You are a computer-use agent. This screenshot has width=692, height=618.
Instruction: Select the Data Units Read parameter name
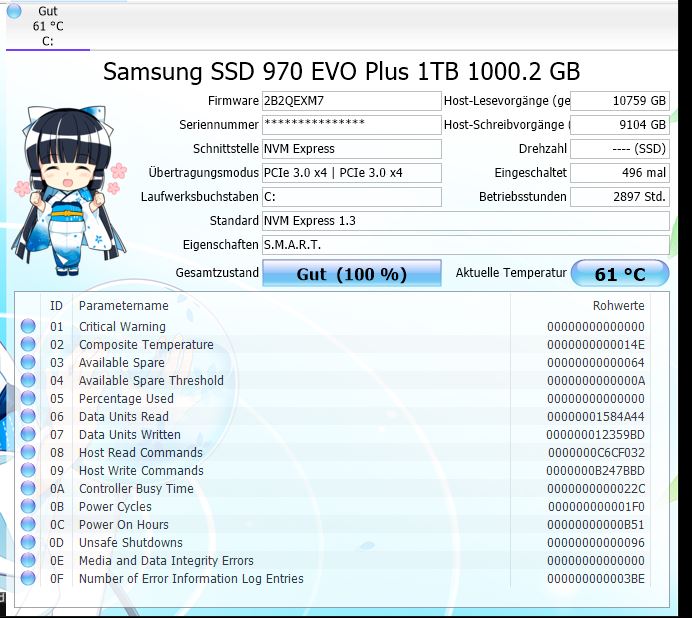tap(124, 417)
